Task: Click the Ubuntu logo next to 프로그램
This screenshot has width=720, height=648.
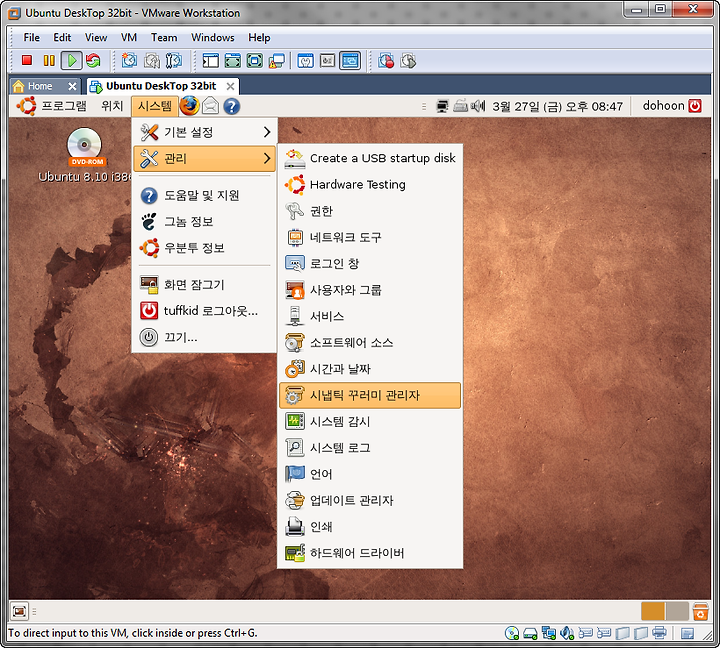Action: coord(26,106)
